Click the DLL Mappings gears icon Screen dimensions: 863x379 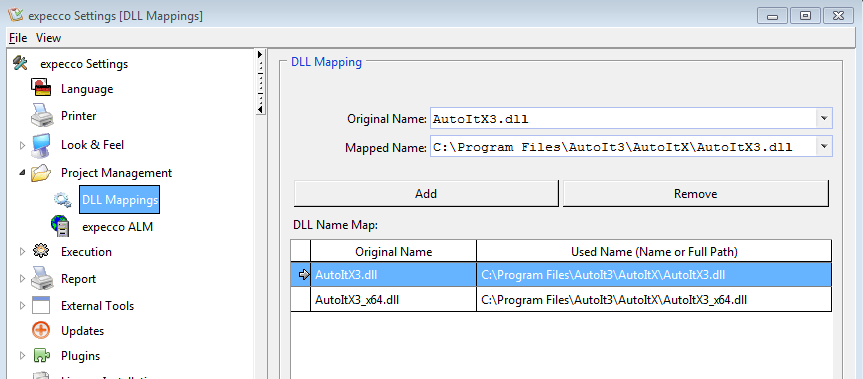point(62,200)
